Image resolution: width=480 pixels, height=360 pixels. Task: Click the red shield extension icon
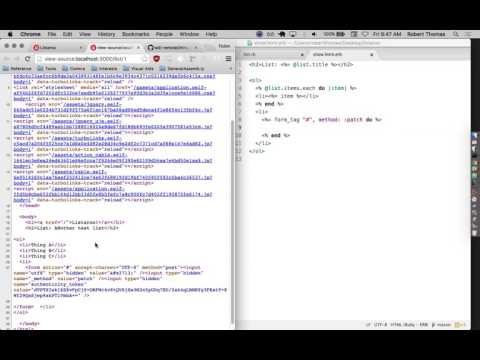(x=156, y=59)
